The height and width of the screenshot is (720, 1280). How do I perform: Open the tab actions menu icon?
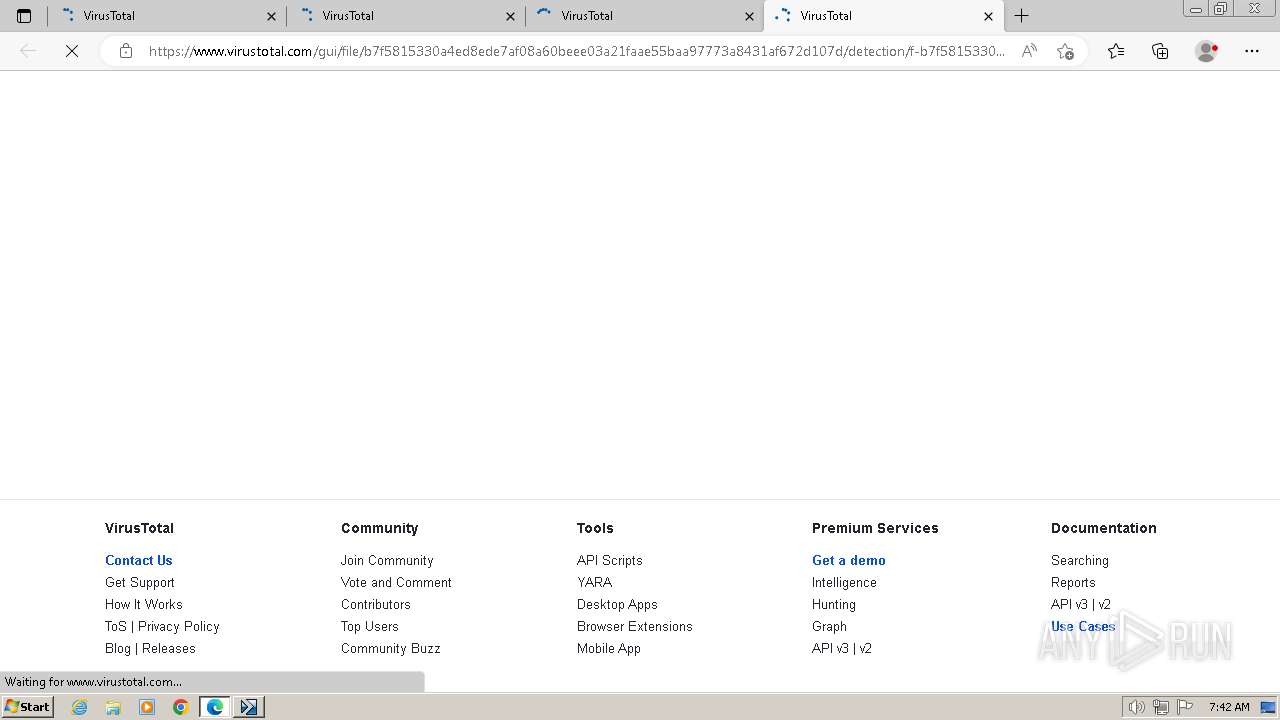24,16
